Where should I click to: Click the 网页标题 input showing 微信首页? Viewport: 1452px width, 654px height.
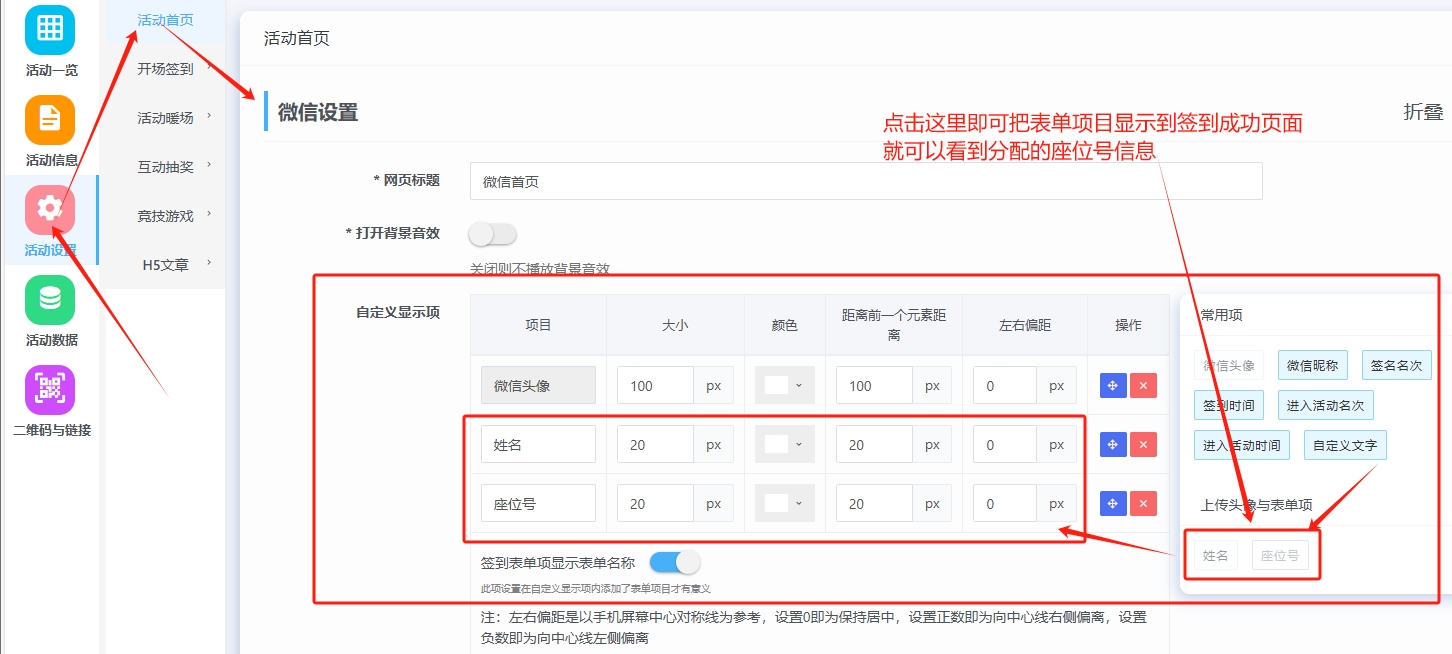(x=866, y=181)
